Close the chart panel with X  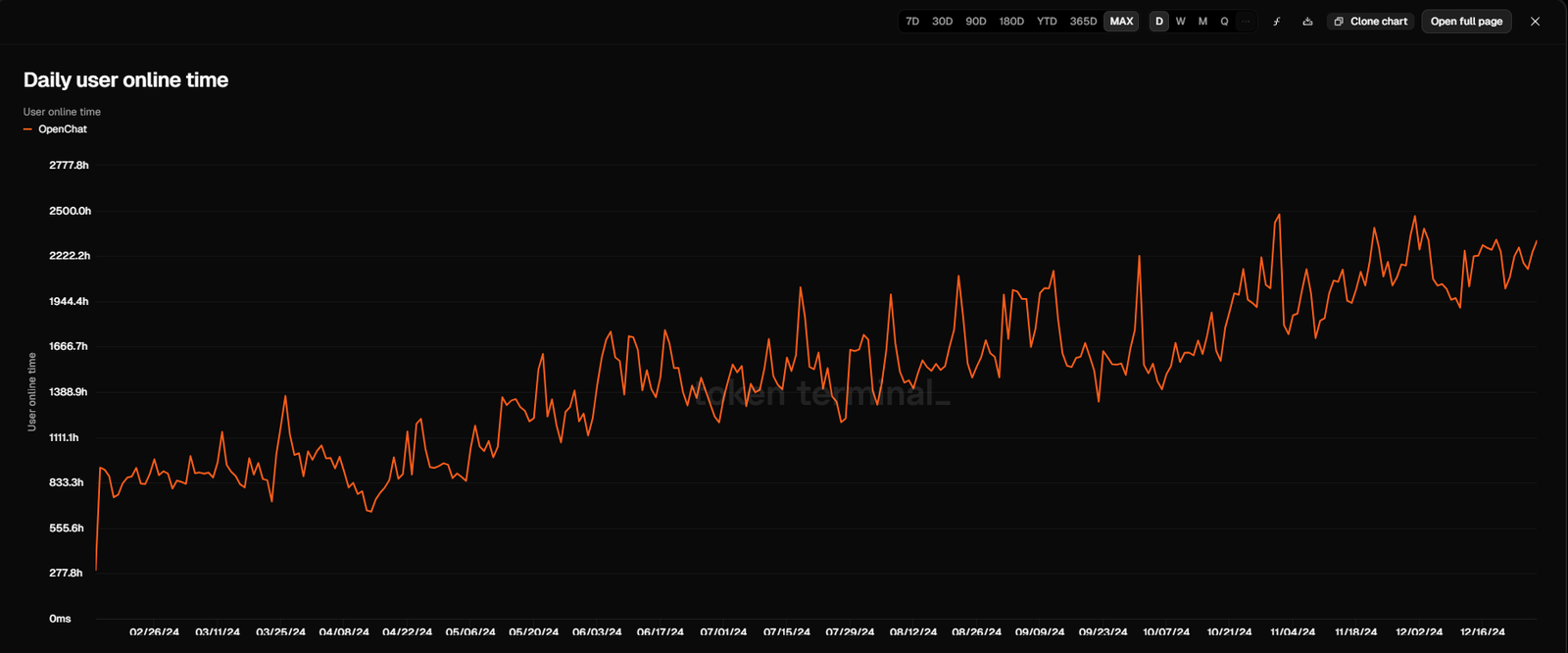1535,22
